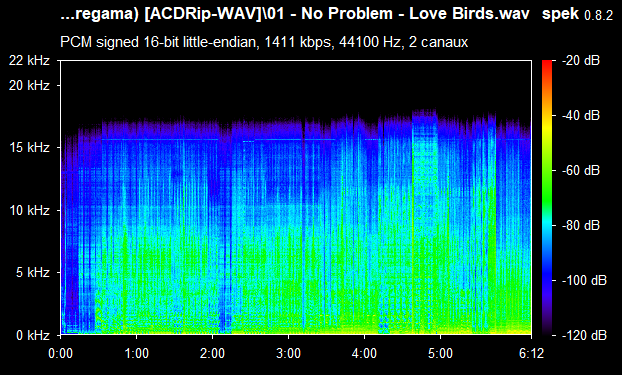Click the 5 kHz frequency axis label
Viewport: 622px width, 375px height.
click(33, 272)
